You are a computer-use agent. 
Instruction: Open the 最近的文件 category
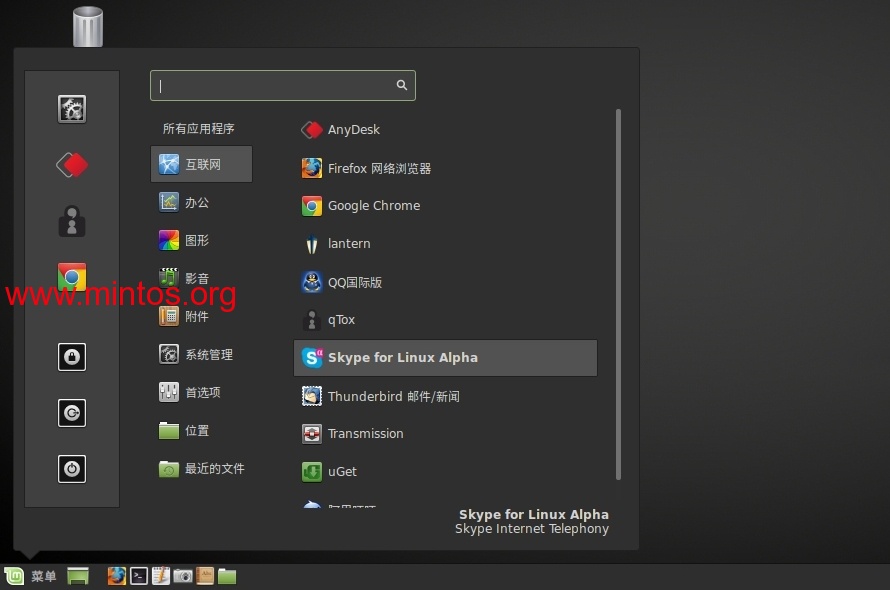(x=201, y=468)
